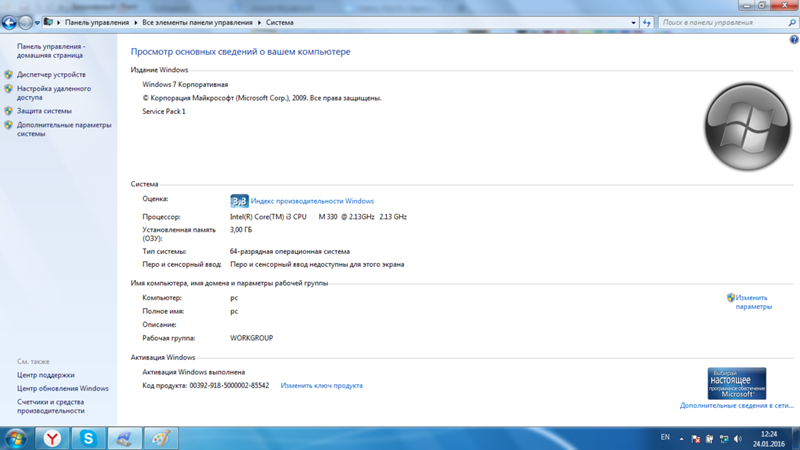This screenshot has height=450, width=800.
Task: Click the '3,00 ГБ' installed memory value
Action: click(x=241, y=230)
